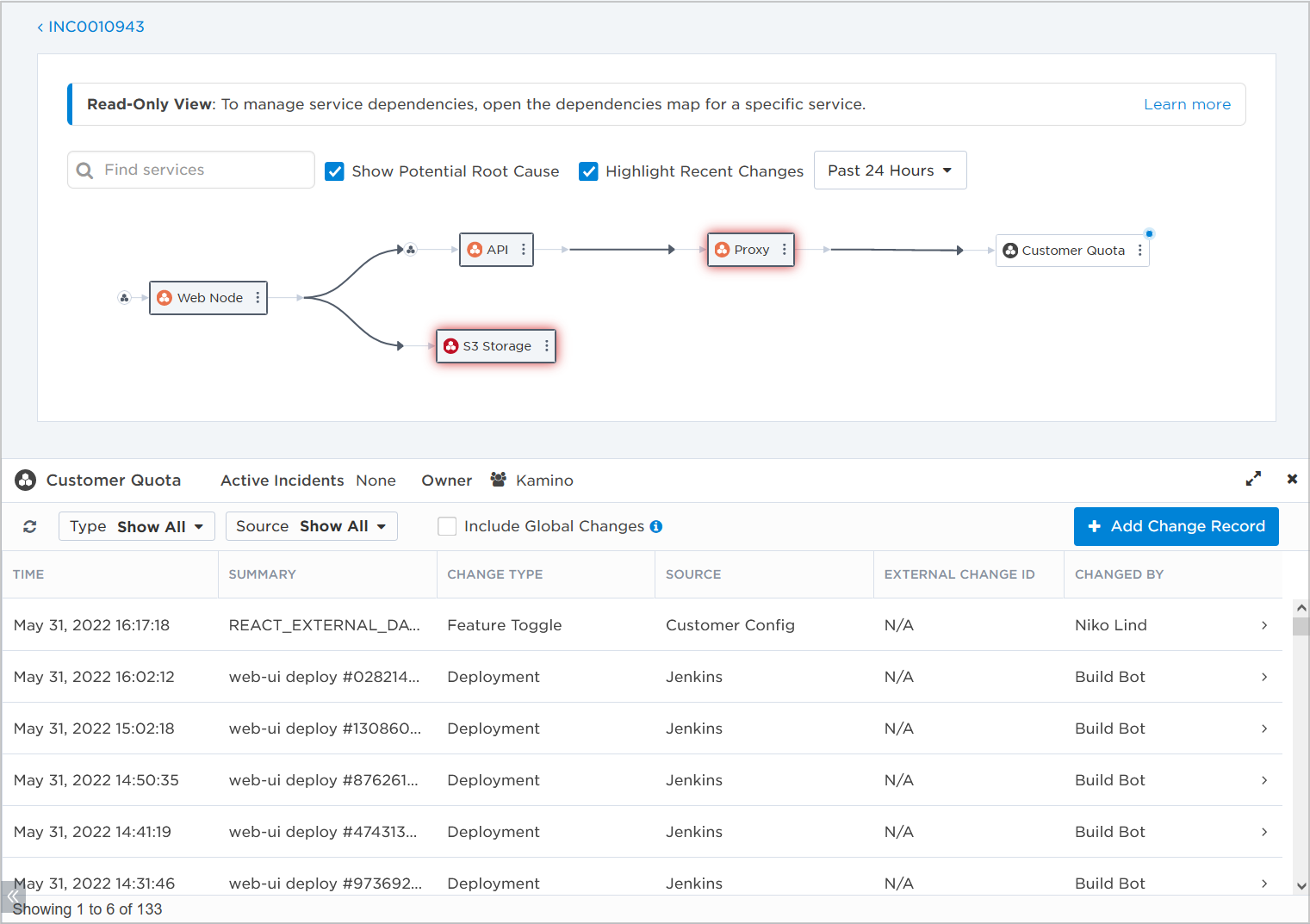Uncheck Highlight Recent Changes
1310x924 pixels.
click(588, 171)
